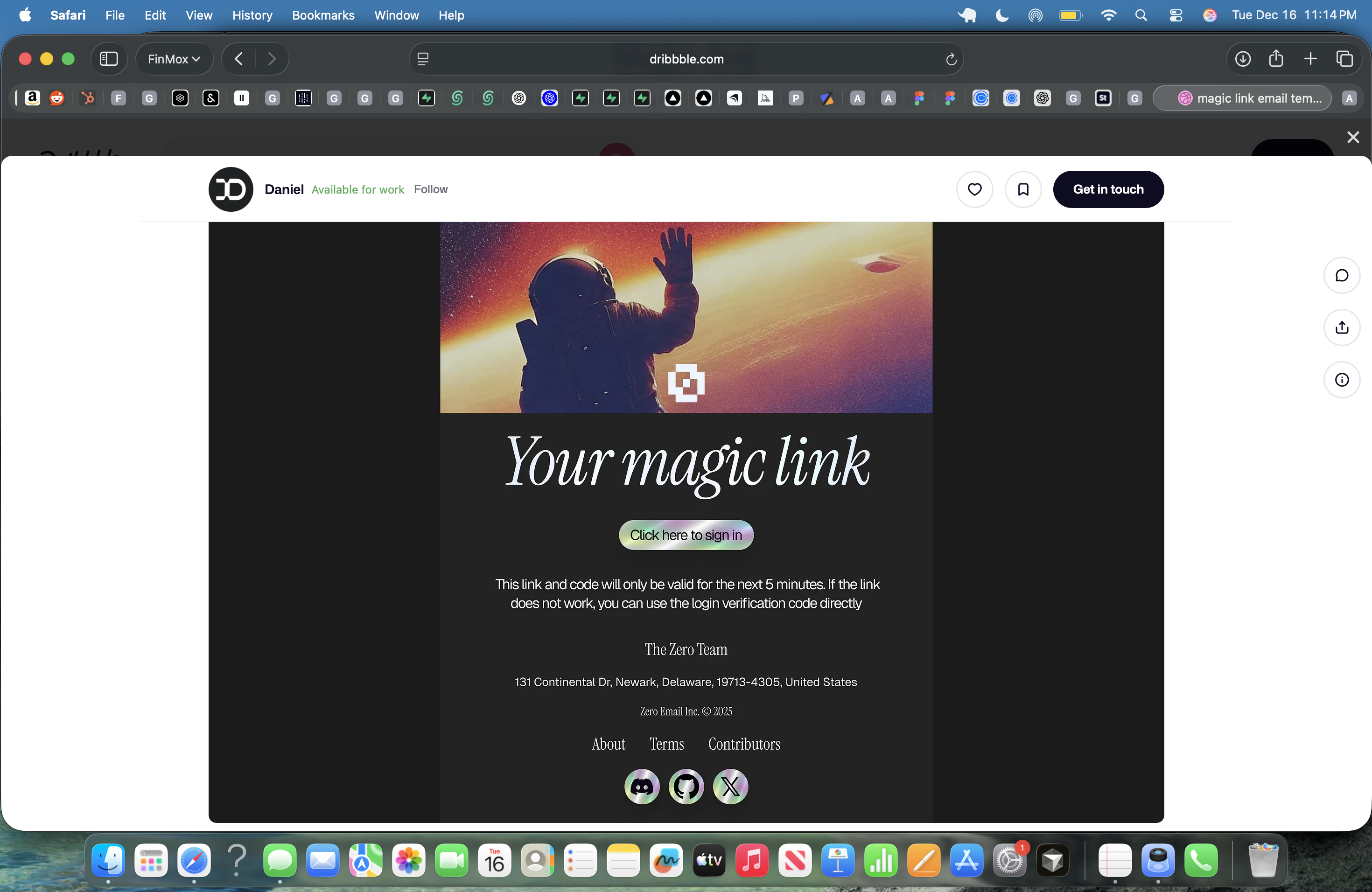Open Control Center toggles in menu bar
Screen dimensions: 1372x892
[1176, 15]
